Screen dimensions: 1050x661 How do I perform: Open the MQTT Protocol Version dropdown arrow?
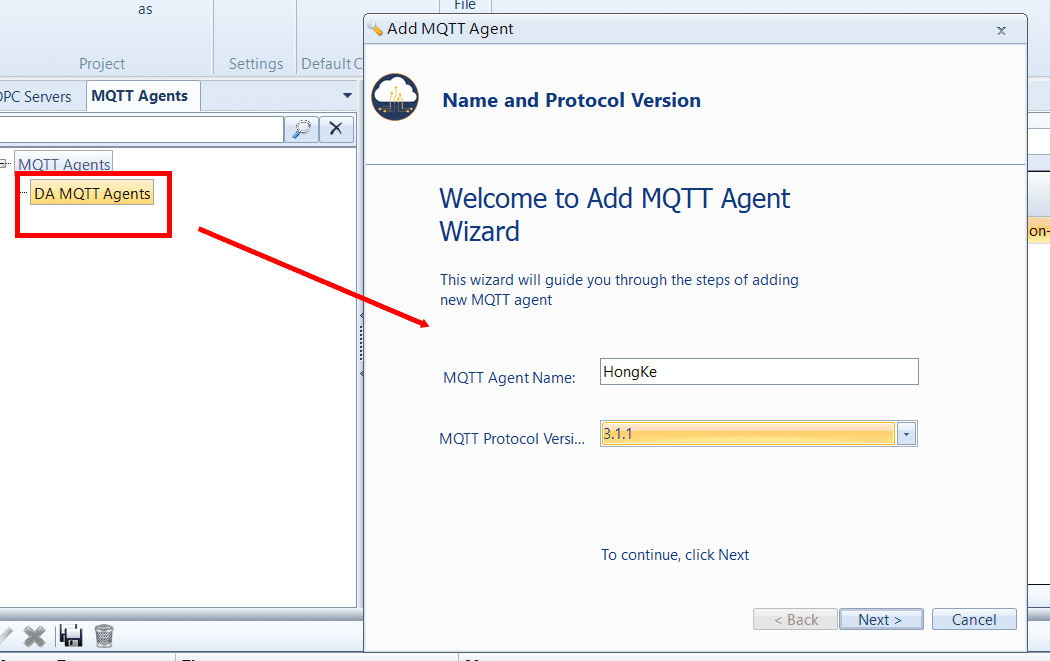point(906,434)
